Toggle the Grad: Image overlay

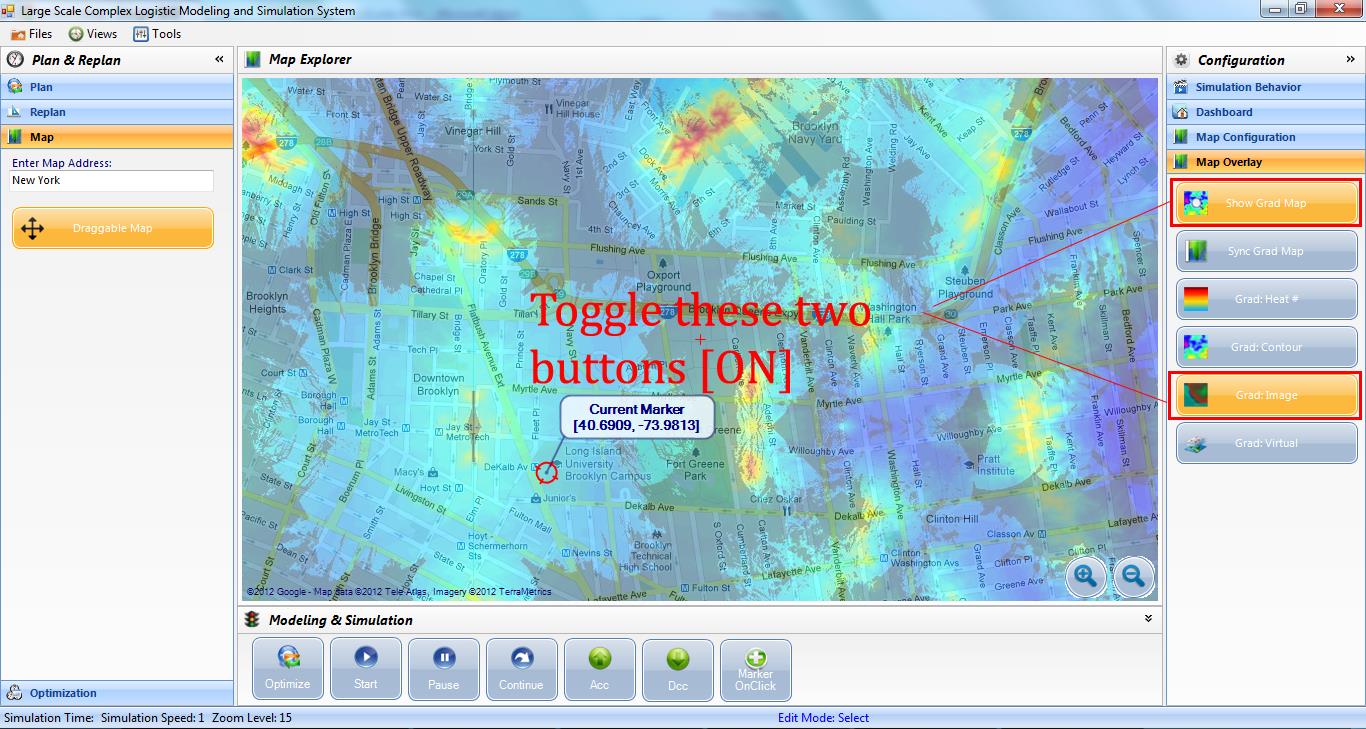point(1266,395)
